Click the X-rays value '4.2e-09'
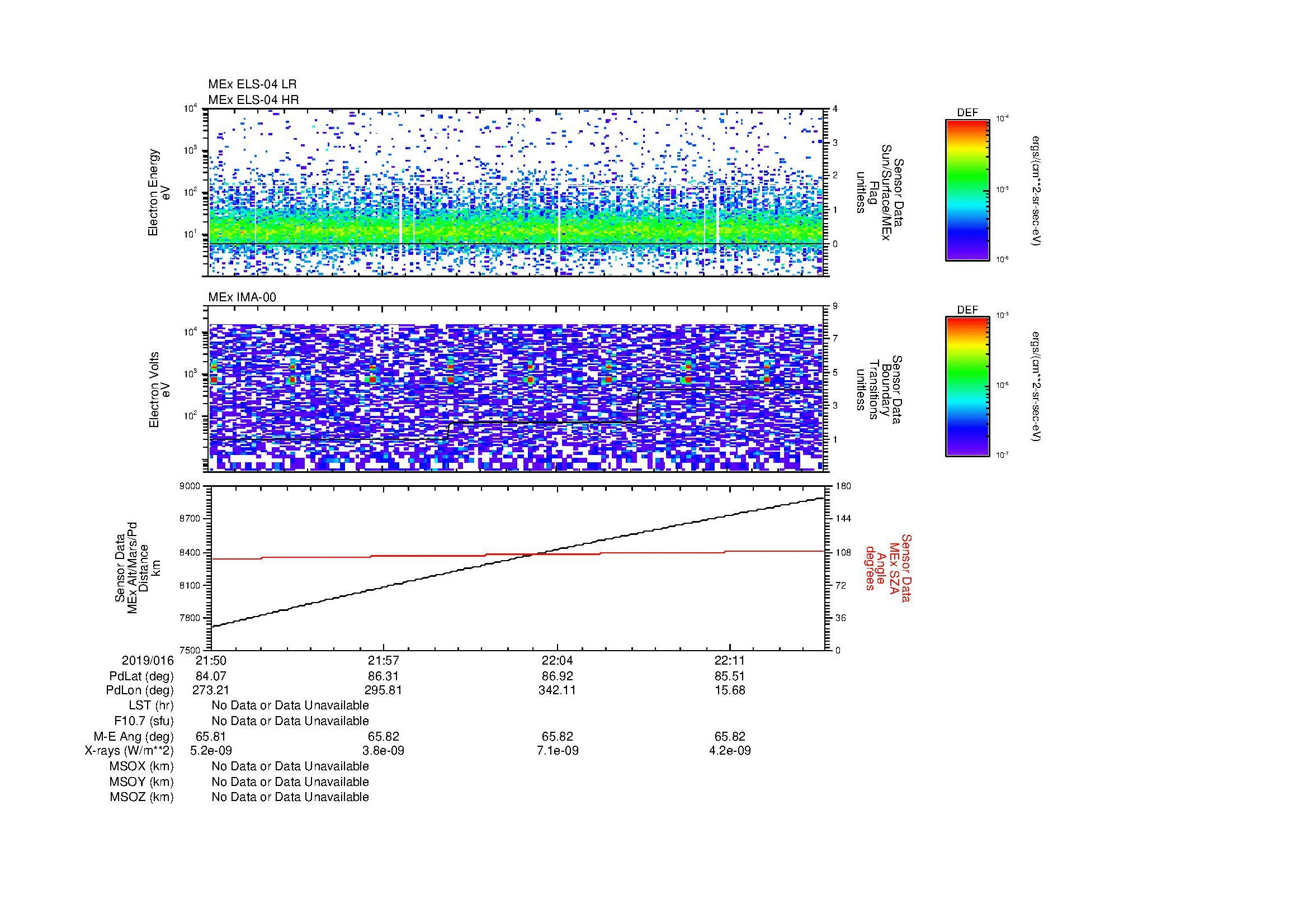 730,750
